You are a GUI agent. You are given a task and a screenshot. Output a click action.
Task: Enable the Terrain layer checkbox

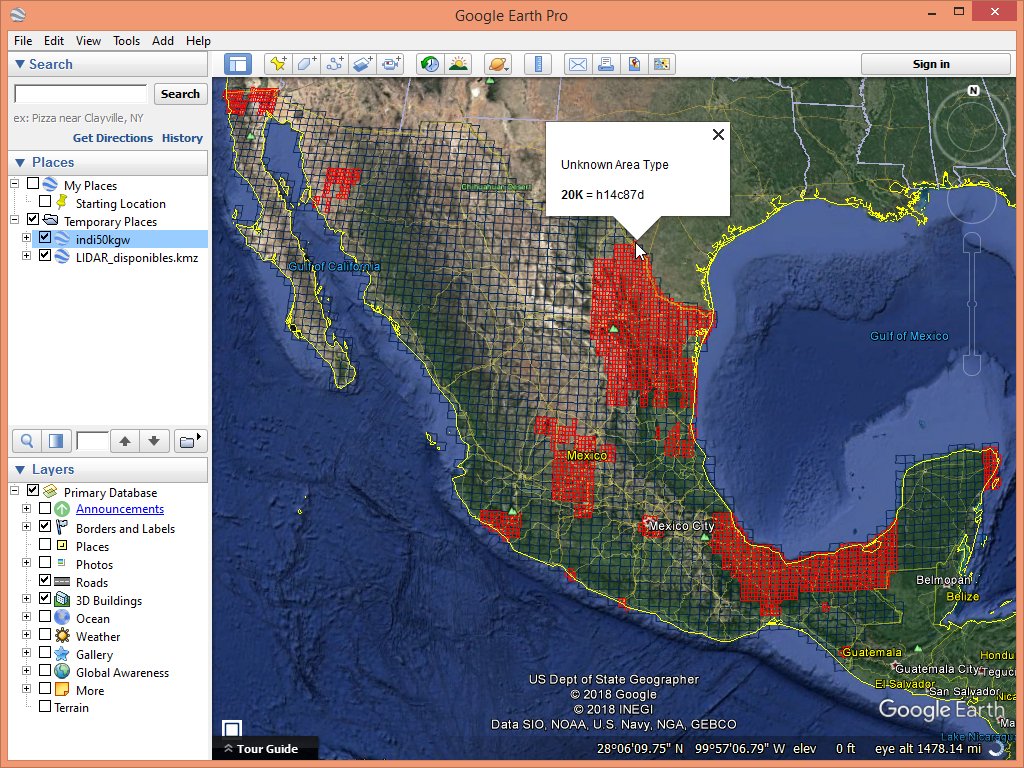45,707
